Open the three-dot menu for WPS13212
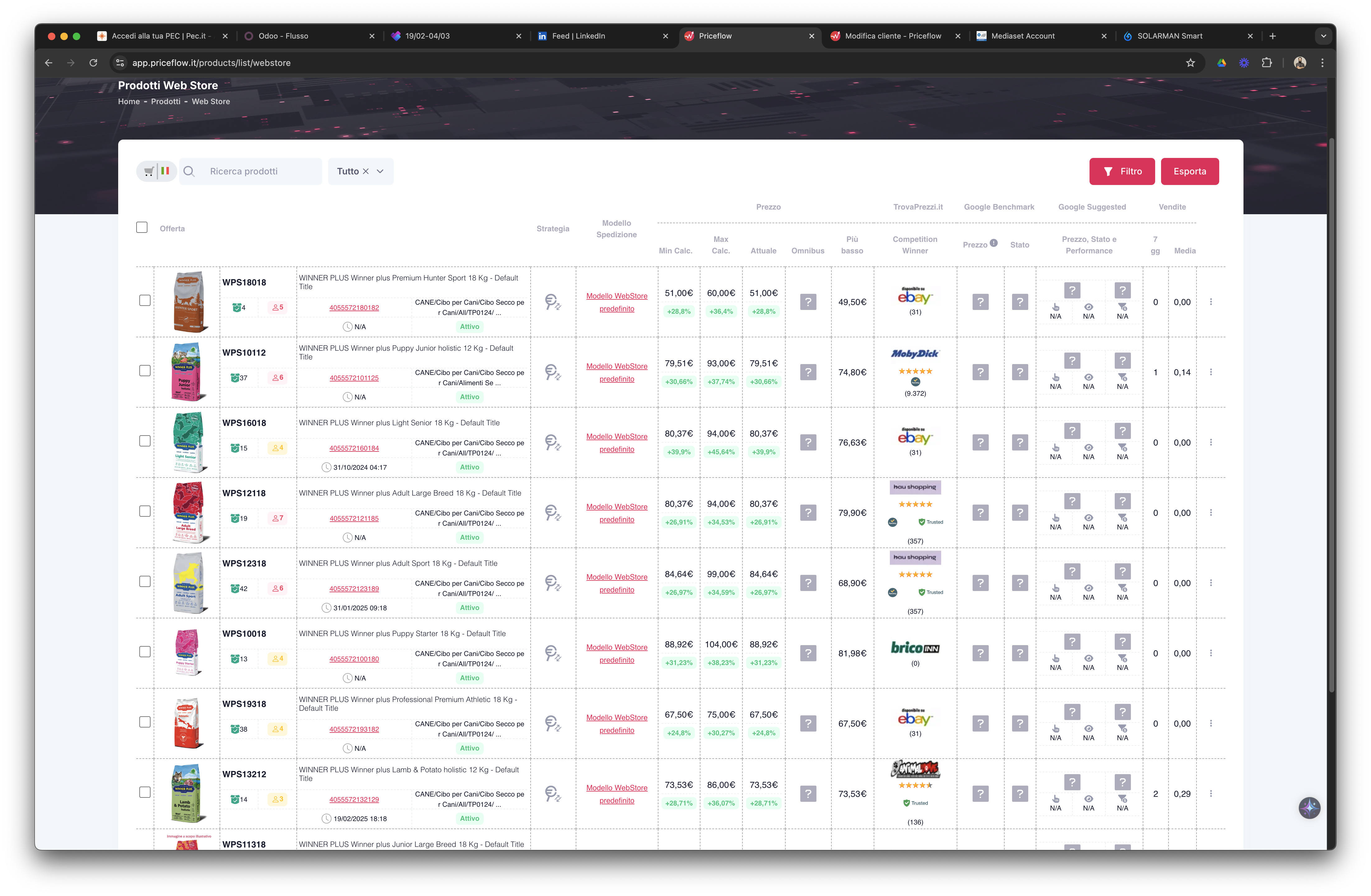Screen dimensions: 1371x896 (x=1210, y=793)
